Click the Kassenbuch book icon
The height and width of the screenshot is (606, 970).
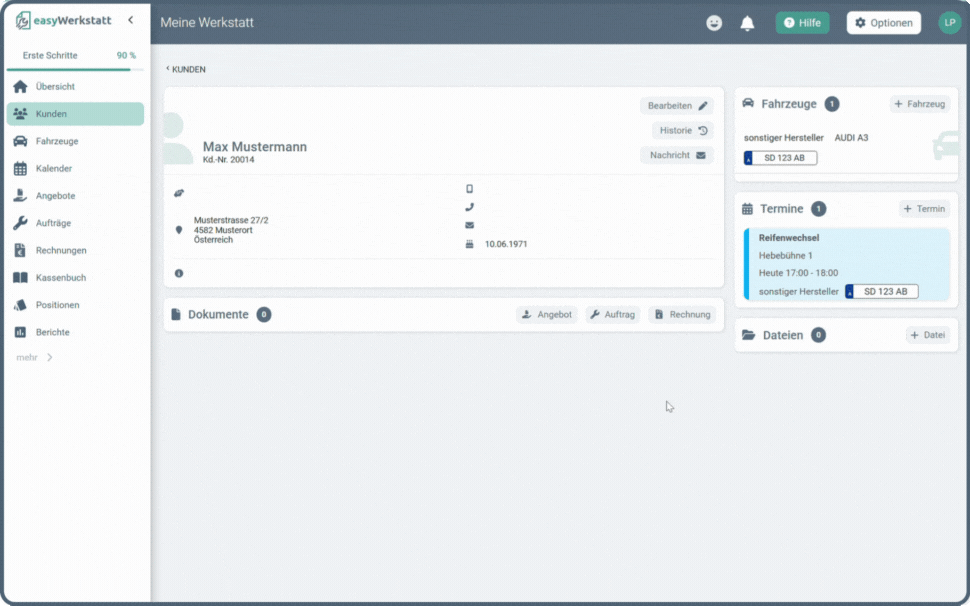pos(20,278)
